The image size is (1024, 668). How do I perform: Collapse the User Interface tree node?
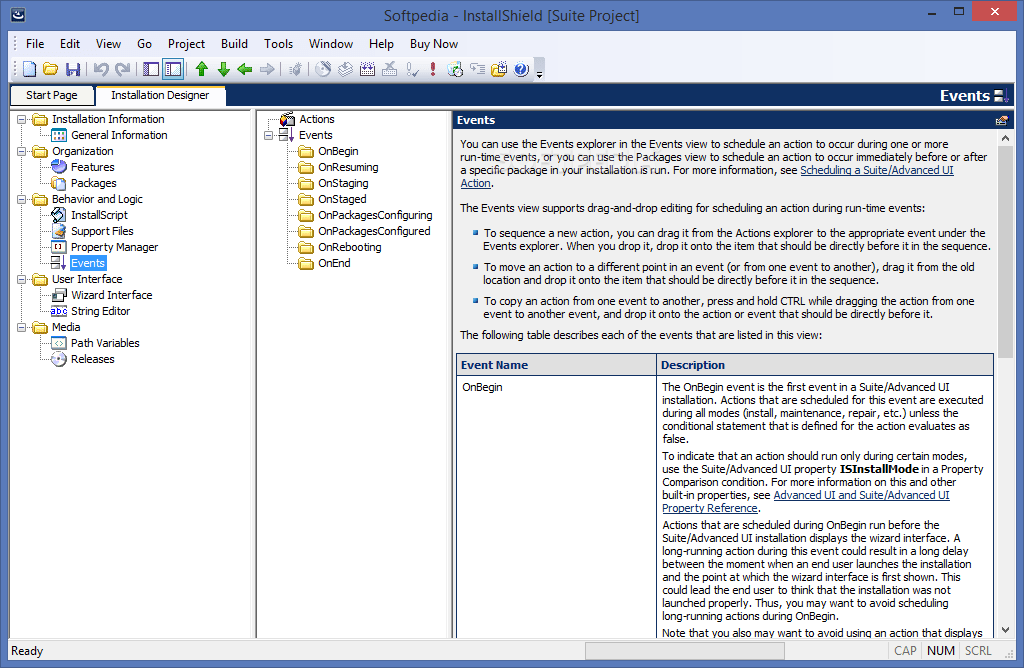click(22, 279)
